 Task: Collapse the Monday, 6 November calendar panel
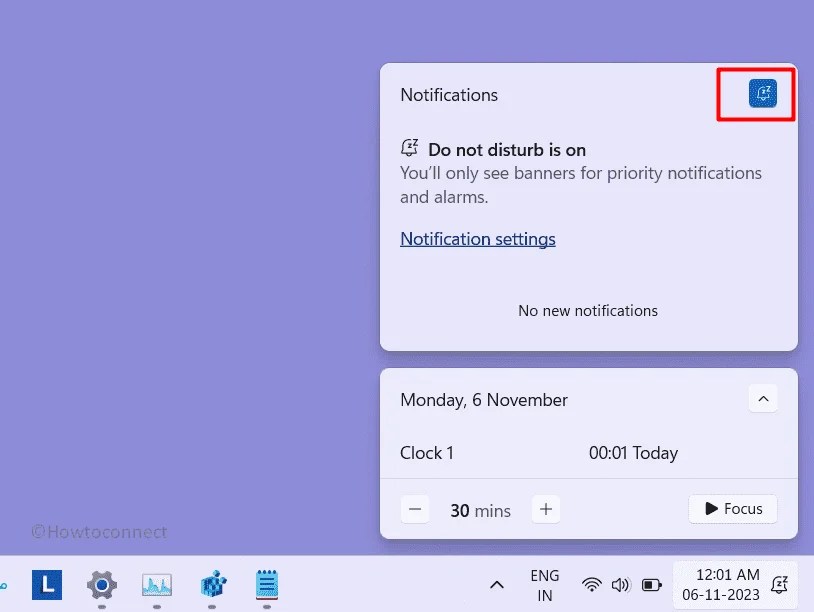[763, 398]
